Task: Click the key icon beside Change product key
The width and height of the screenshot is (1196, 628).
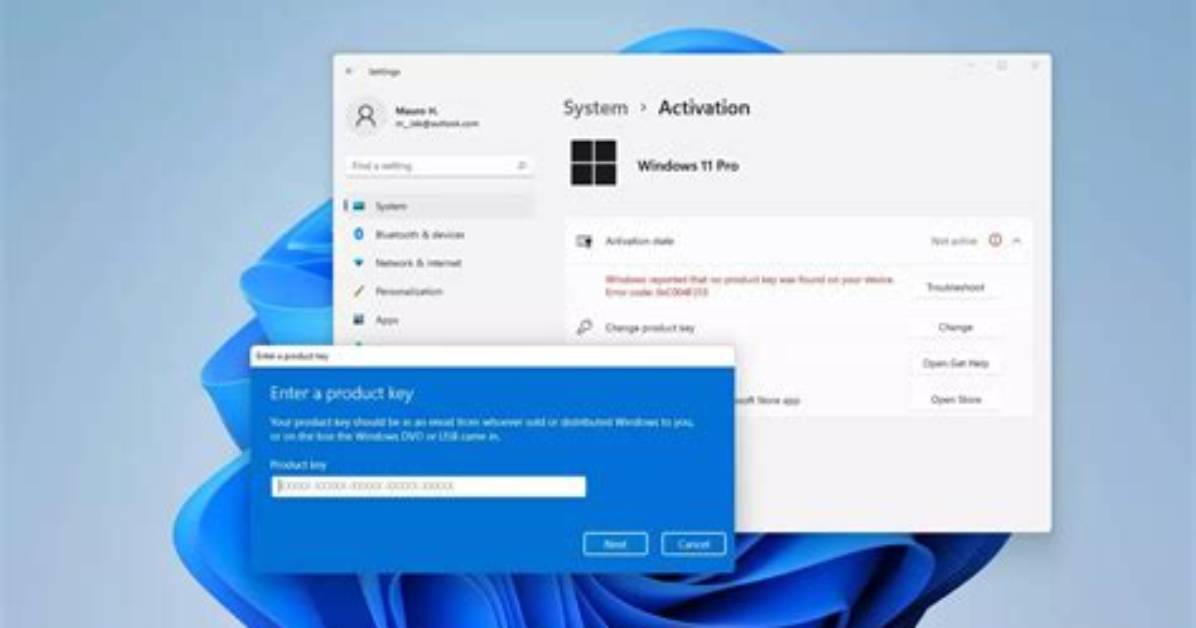Action: pos(584,327)
